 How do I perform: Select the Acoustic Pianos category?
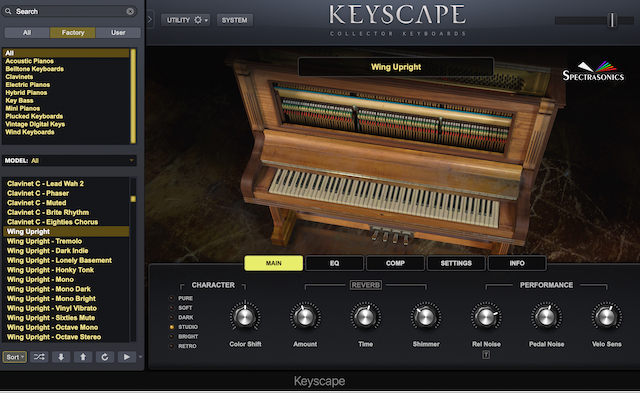click(x=29, y=61)
